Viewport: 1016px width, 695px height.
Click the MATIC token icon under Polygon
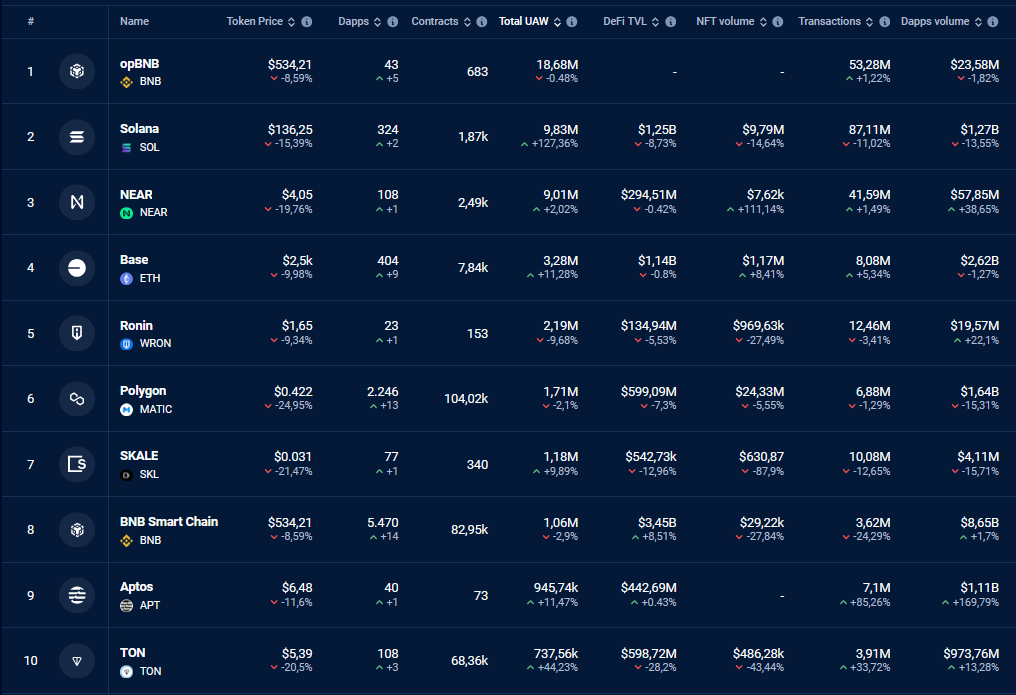click(126, 409)
